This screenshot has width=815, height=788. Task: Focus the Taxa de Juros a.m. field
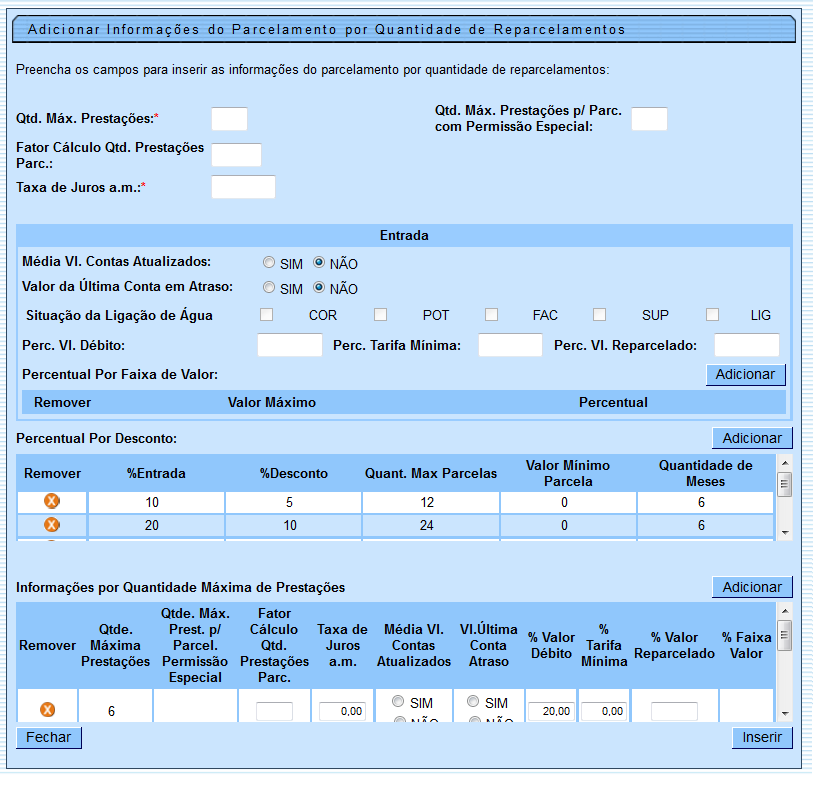click(243, 187)
